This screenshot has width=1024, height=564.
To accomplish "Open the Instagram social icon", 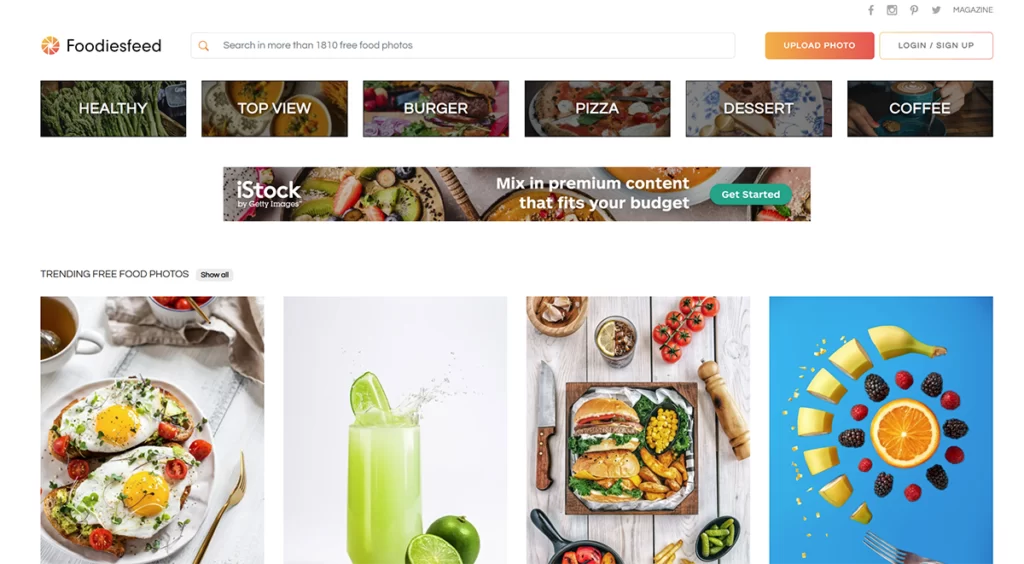I will [891, 10].
